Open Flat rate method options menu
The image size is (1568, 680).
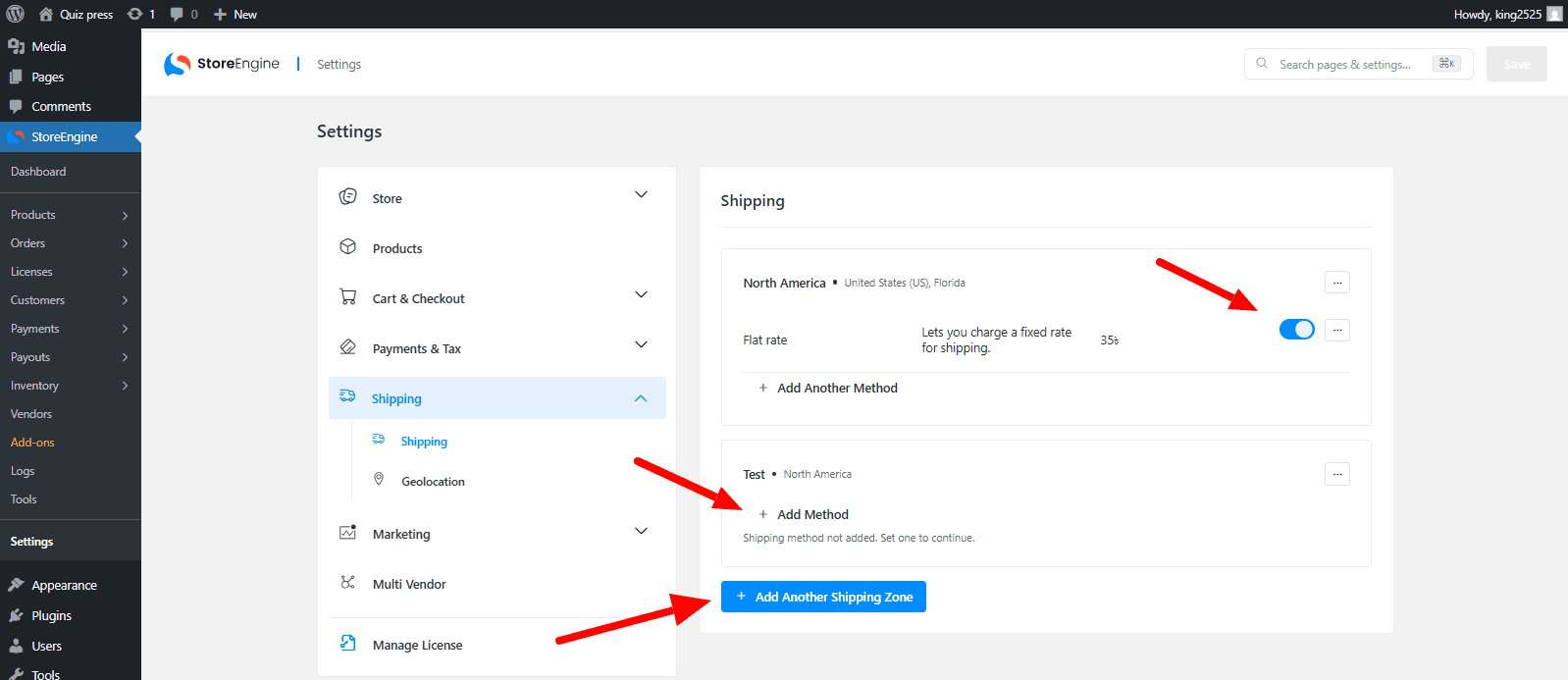[1336, 331]
